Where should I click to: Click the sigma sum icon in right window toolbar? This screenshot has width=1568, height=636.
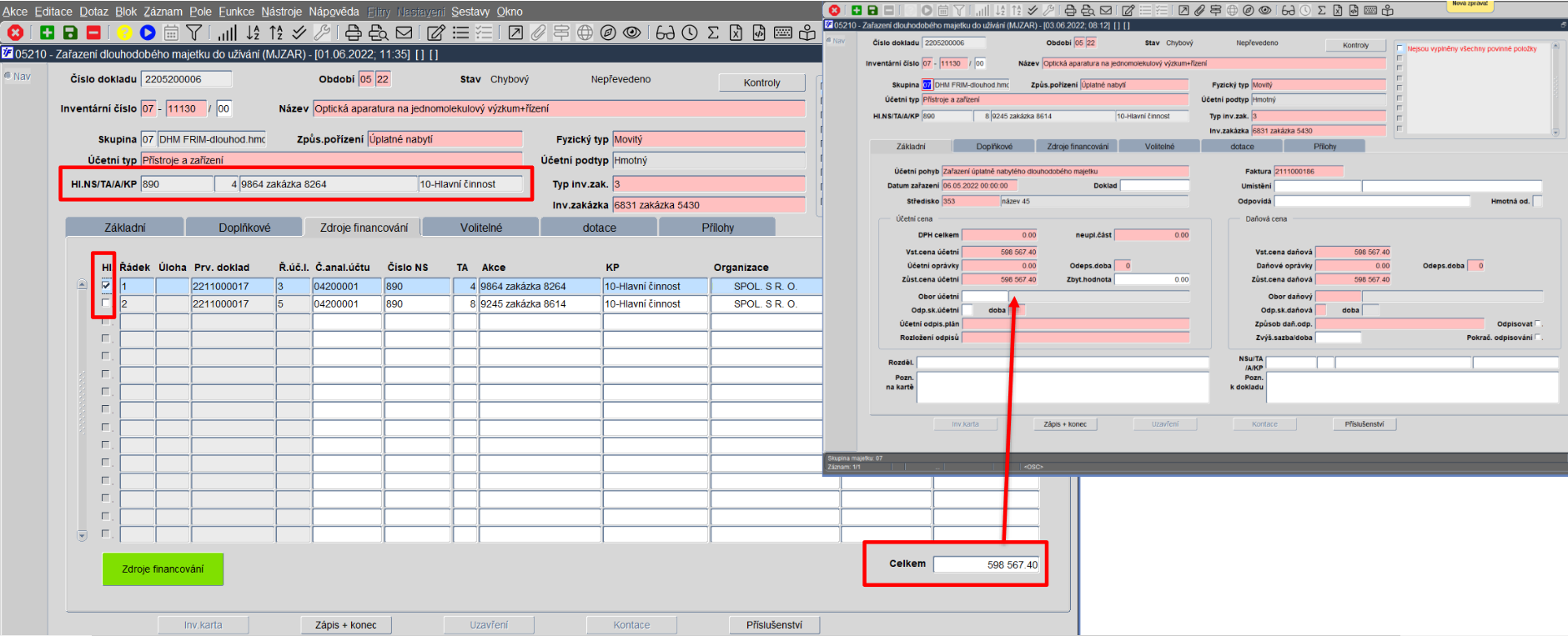[1321, 10]
